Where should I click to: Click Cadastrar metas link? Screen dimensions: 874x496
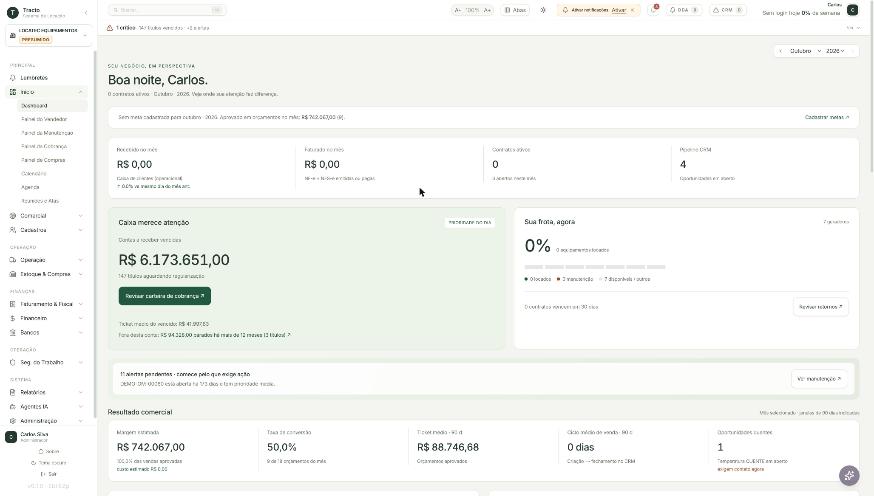coord(827,117)
